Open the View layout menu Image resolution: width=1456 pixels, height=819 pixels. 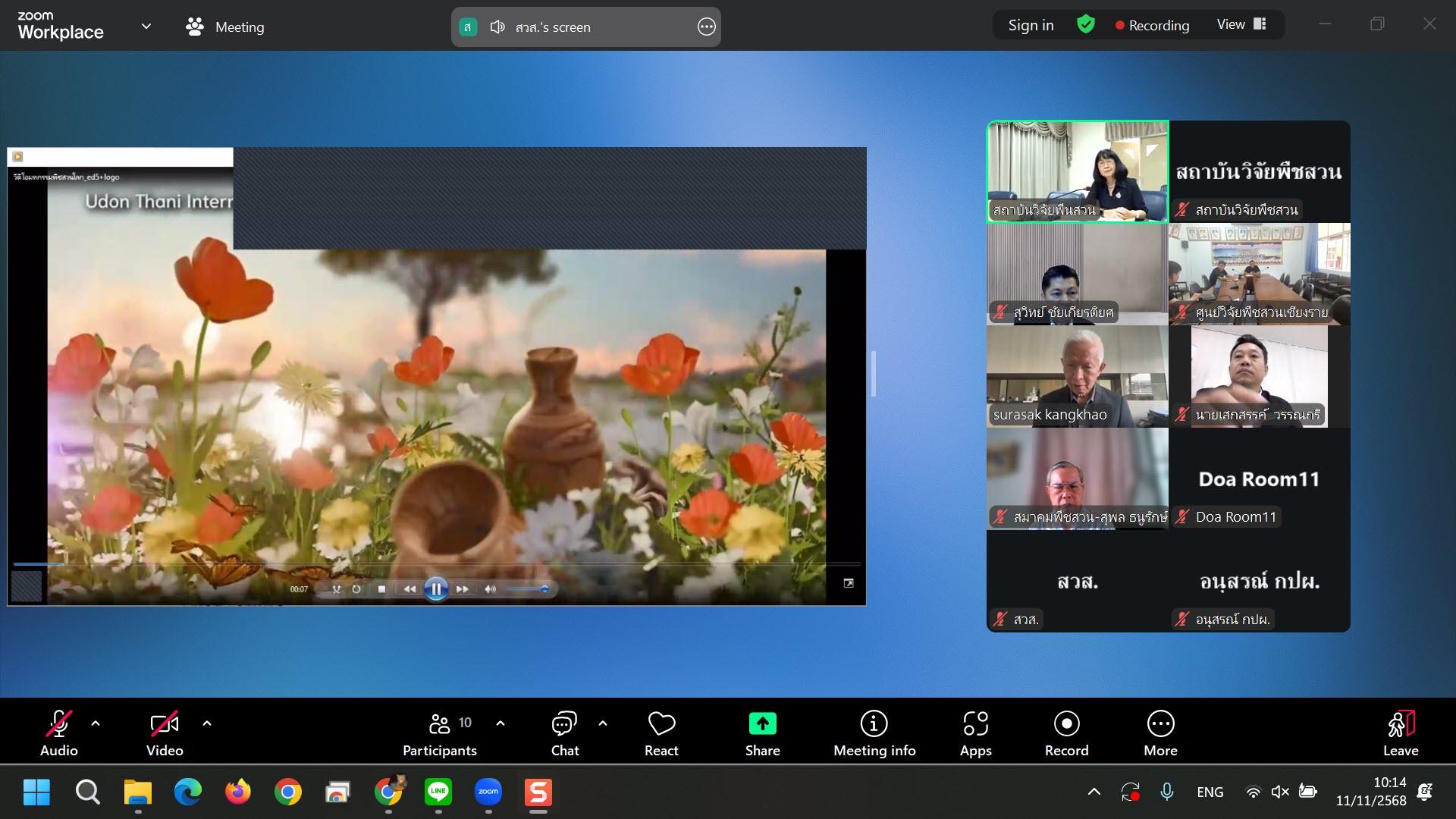[x=1241, y=24]
